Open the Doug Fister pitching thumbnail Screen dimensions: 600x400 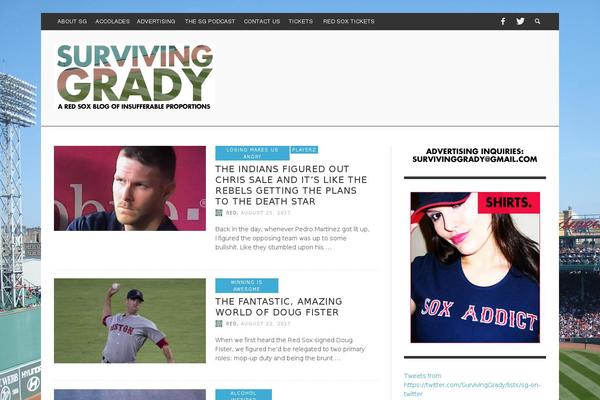tap(130, 321)
